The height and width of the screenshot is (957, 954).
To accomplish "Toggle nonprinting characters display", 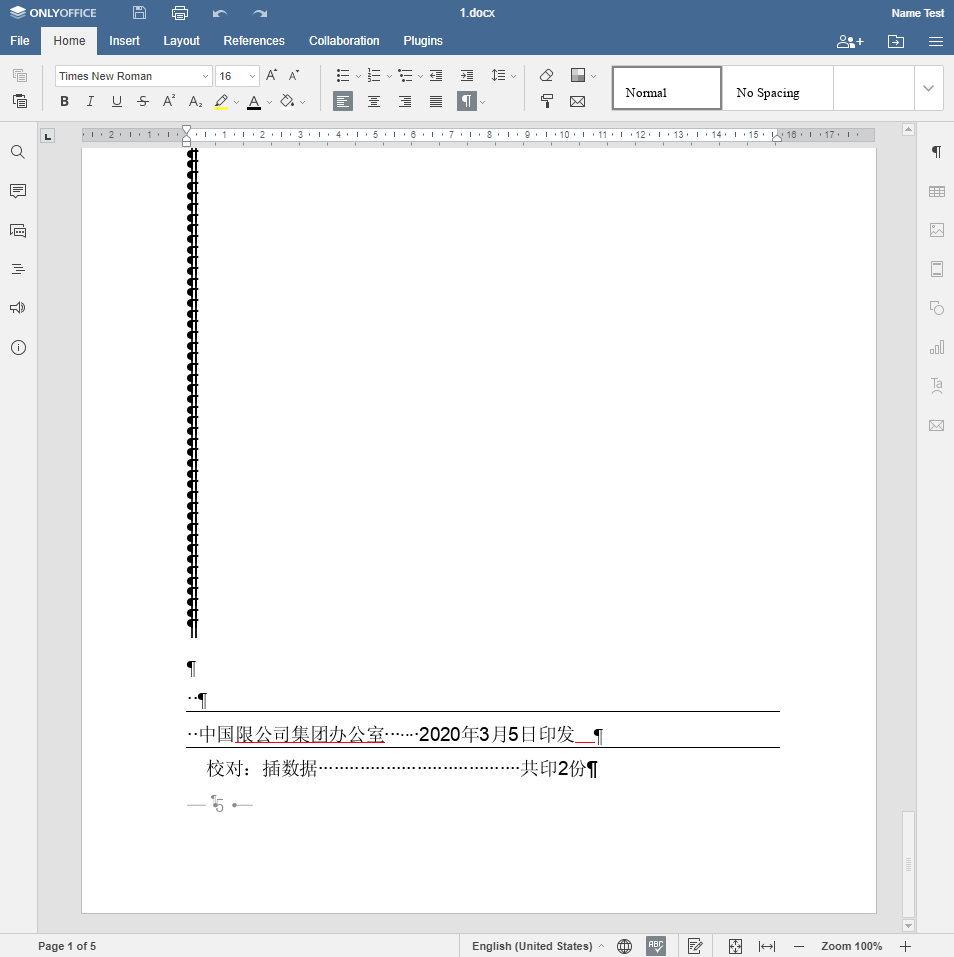I will click(468, 101).
